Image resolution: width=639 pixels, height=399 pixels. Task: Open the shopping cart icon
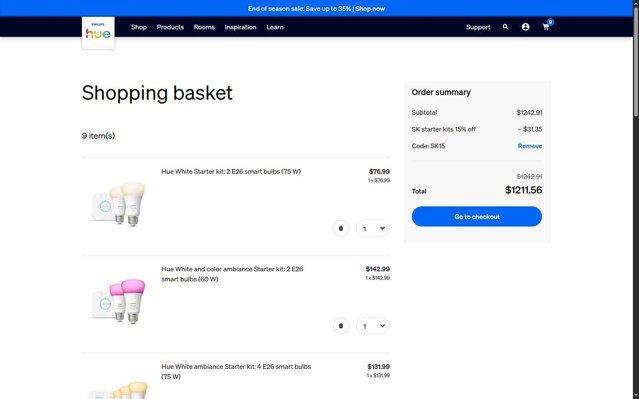pos(546,27)
